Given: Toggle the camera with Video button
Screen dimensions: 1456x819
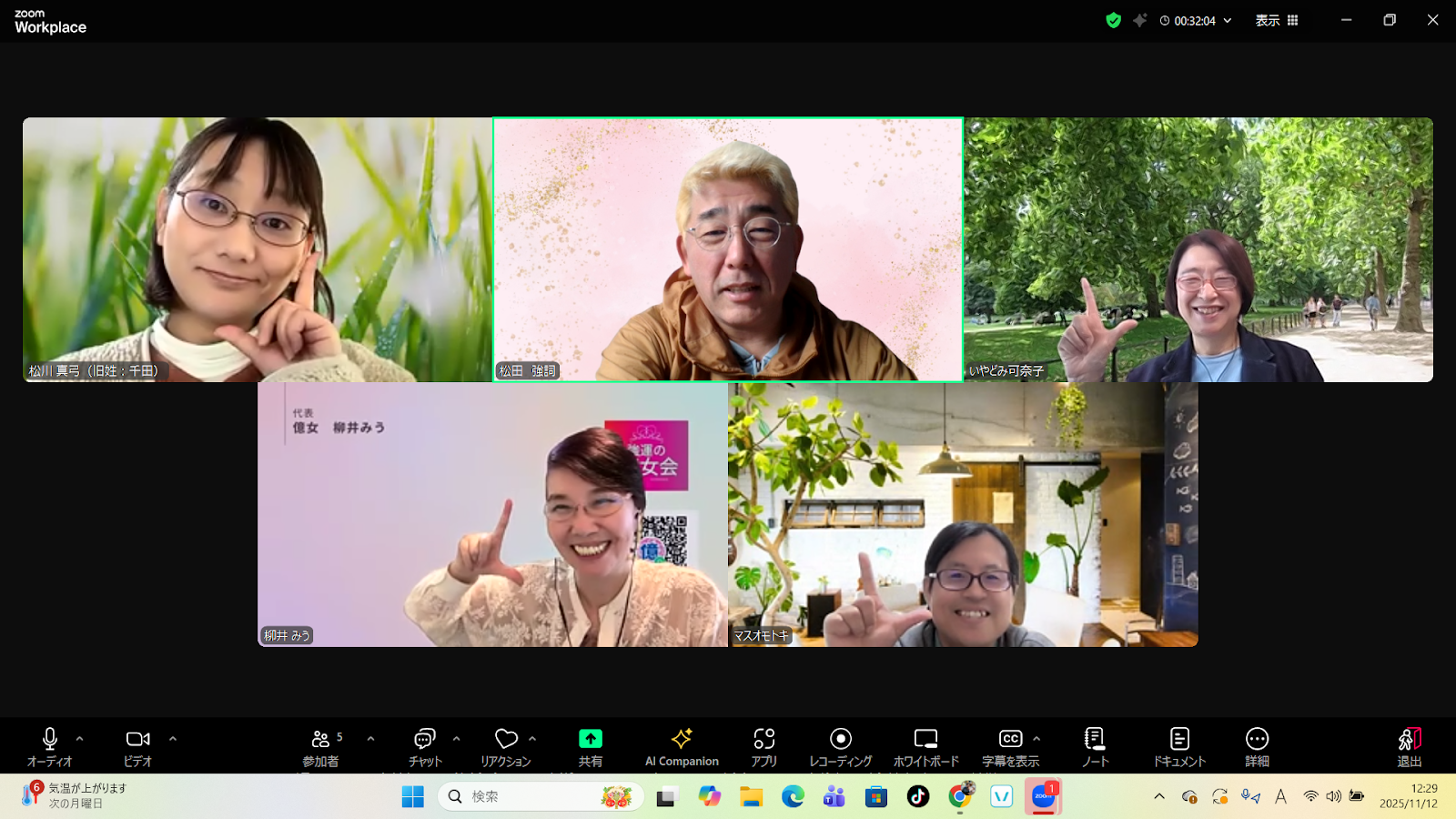Looking at the screenshot, I should pyautogui.click(x=138, y=746).
